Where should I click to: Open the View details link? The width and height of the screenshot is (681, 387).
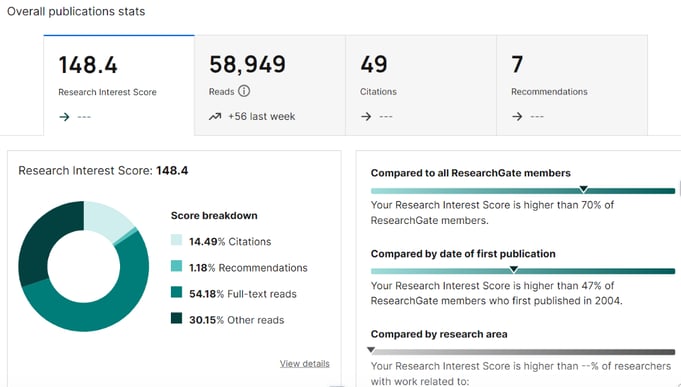point(304,364)
